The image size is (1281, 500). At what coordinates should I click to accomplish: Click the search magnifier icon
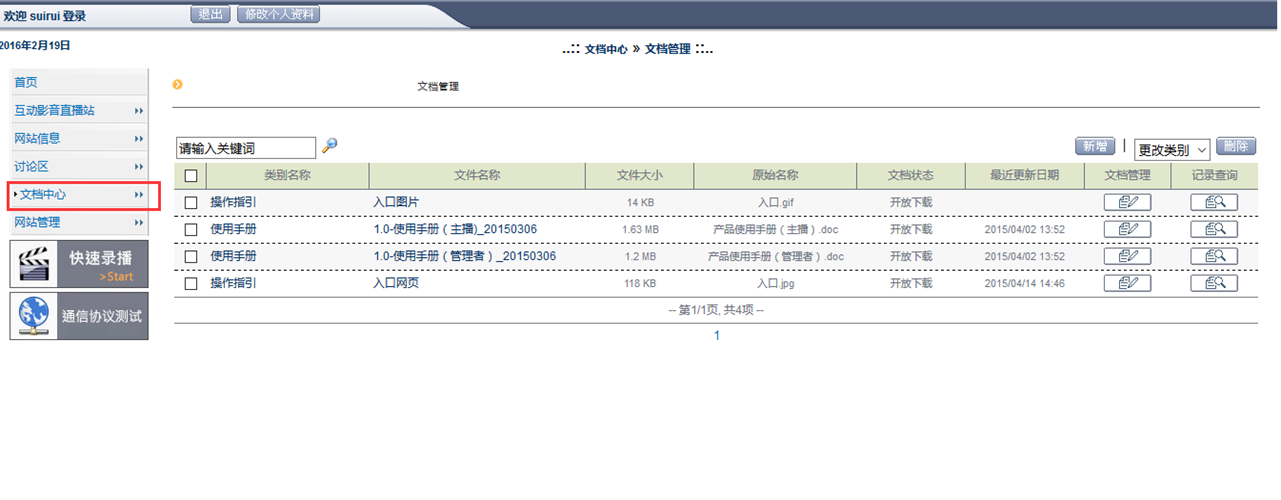329,146
